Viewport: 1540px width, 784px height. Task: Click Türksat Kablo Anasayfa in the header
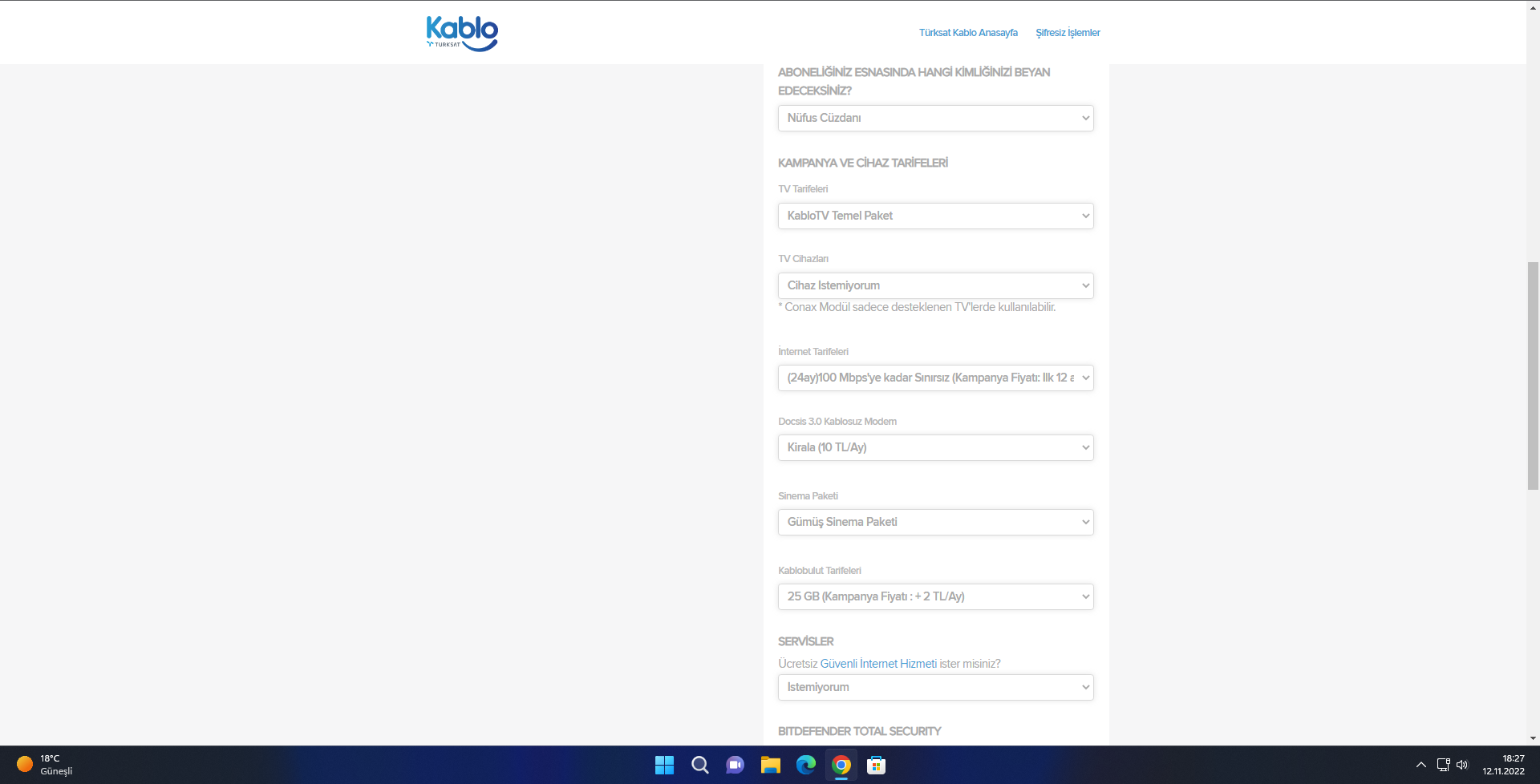968,33
